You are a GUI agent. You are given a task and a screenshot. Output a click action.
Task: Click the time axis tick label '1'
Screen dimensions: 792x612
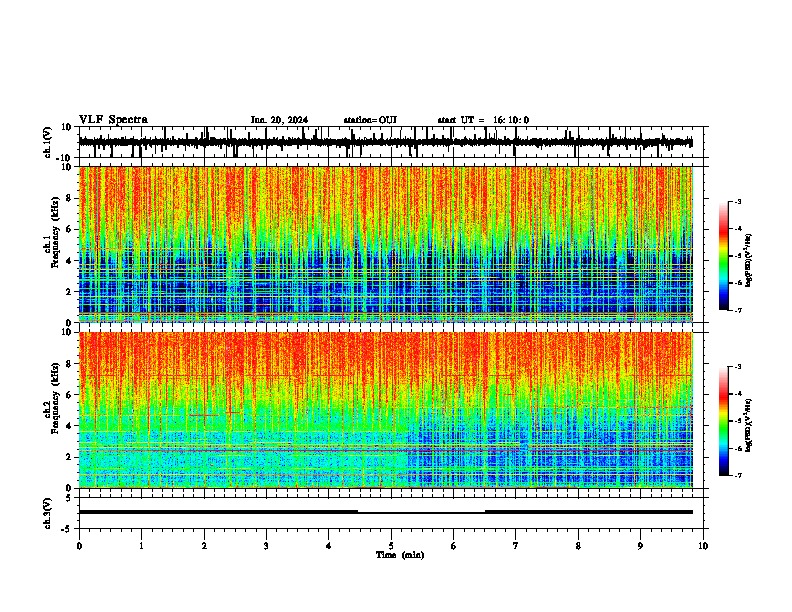(x=141, y=546)
